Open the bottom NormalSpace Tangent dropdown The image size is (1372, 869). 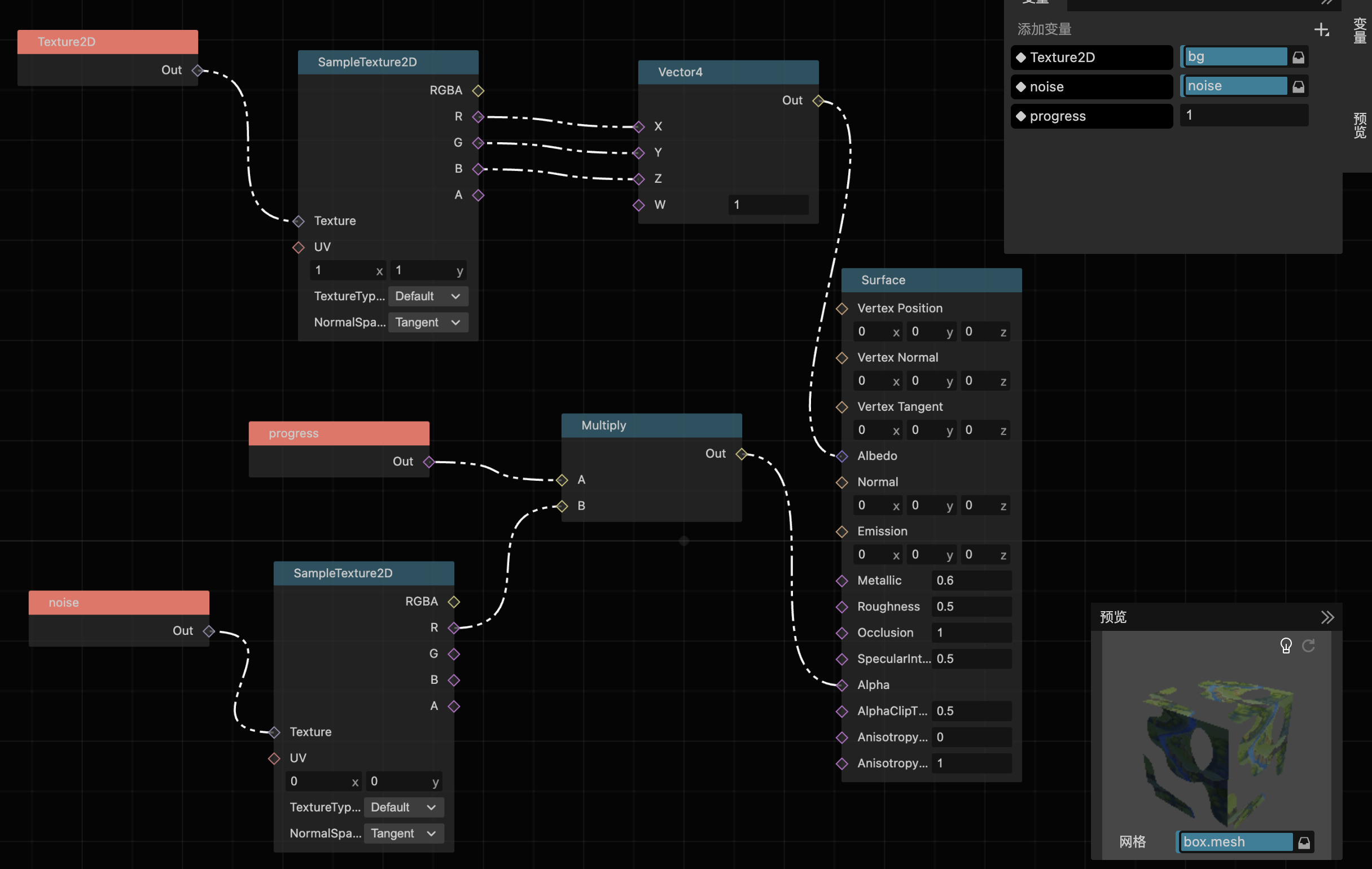tap(403, 833)
